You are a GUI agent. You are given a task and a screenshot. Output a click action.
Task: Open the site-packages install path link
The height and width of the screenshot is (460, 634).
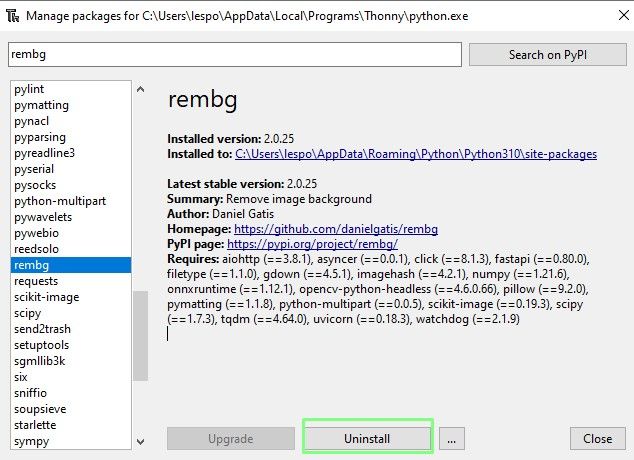[x=415, y=154]
